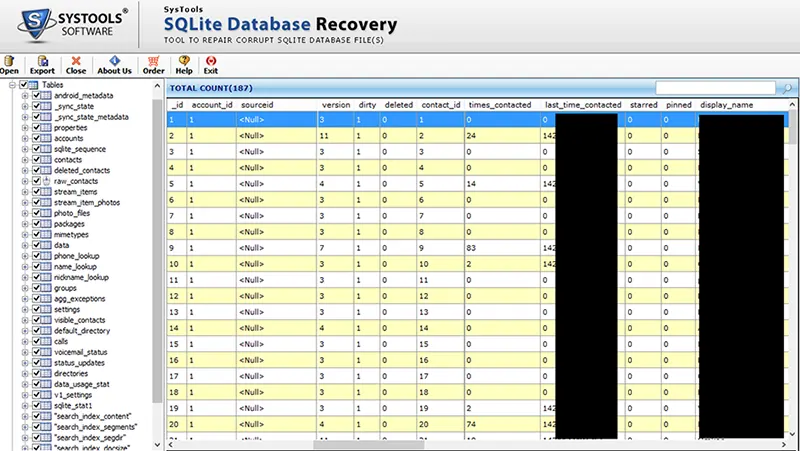This screenshot has width=800, height=451.
Task: Click the table icon beside data
Action: pos(46,245)
